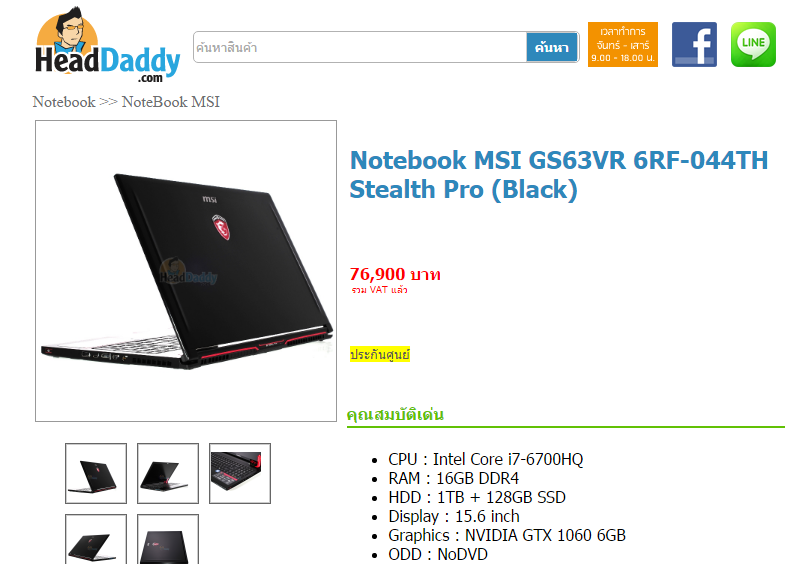Viewport: 785px width, 564px height.
Task: Click the yellow ประกันศูนย์ warranty label
Action: pyautogui.click(x=380, y=354)
